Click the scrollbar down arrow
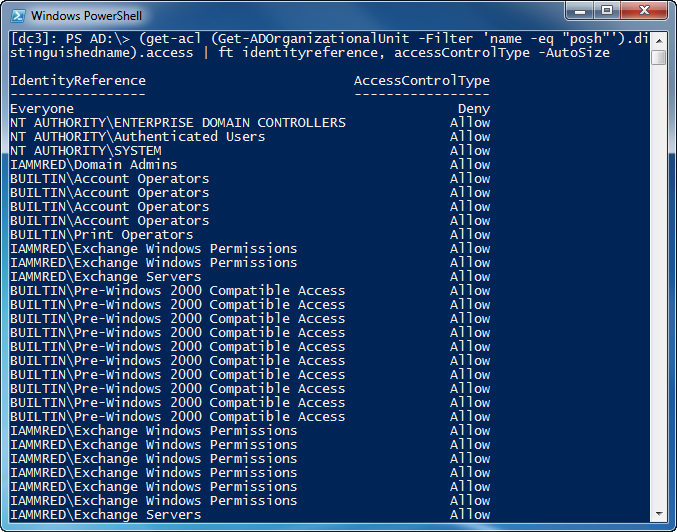677x532 pixels. pos(658,514)
